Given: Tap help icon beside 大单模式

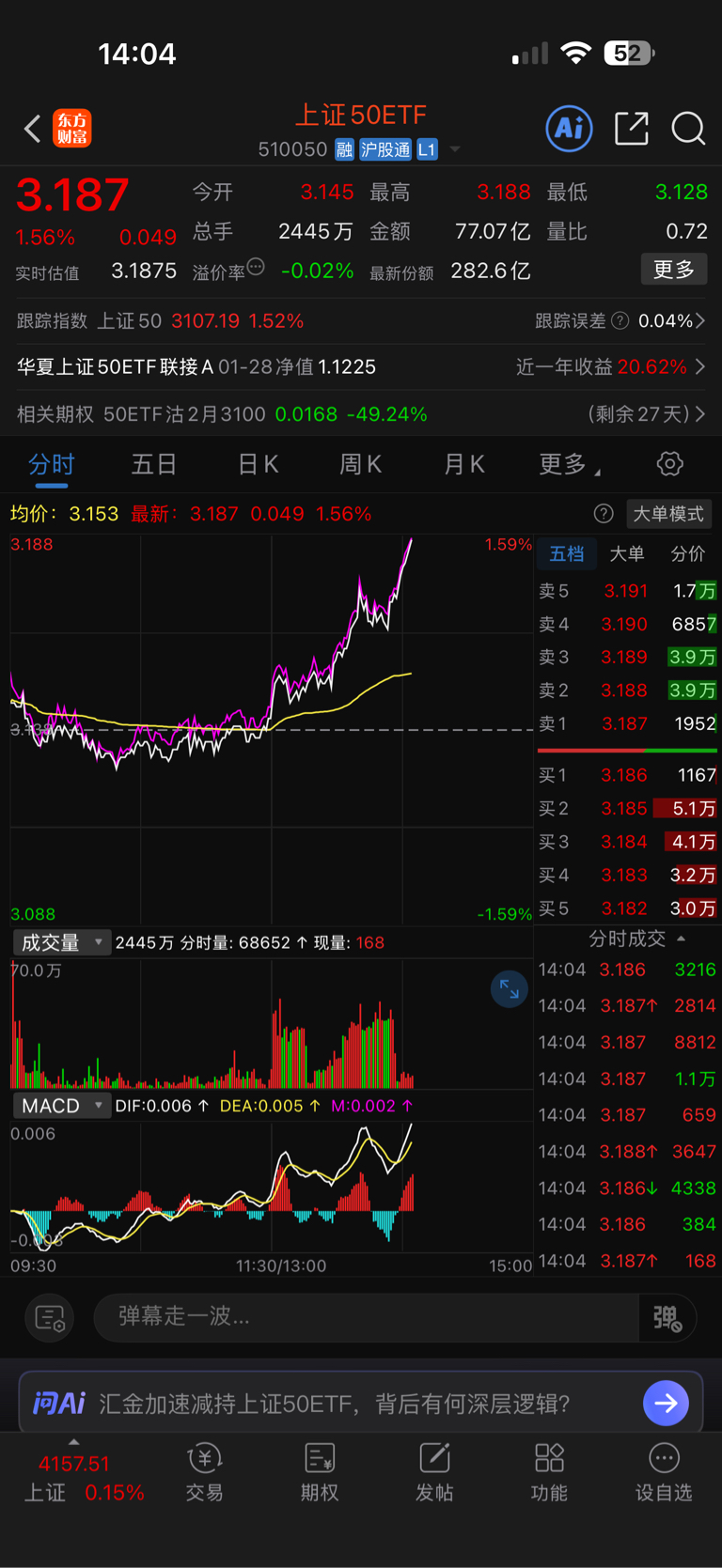Looking at the screenshot, I should (x=604, y=514).
